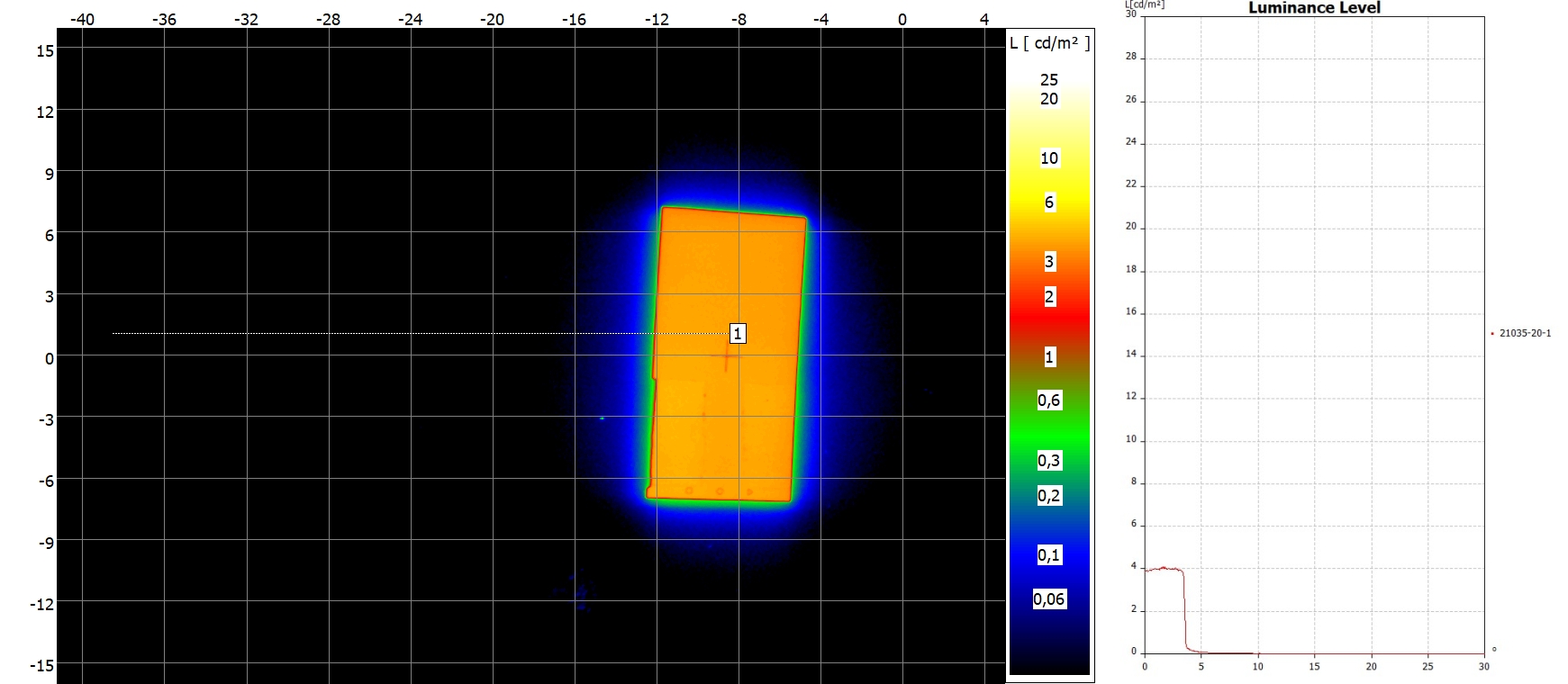Click the 0,1 blue level on the color scale

click(x=1049, y=555)
